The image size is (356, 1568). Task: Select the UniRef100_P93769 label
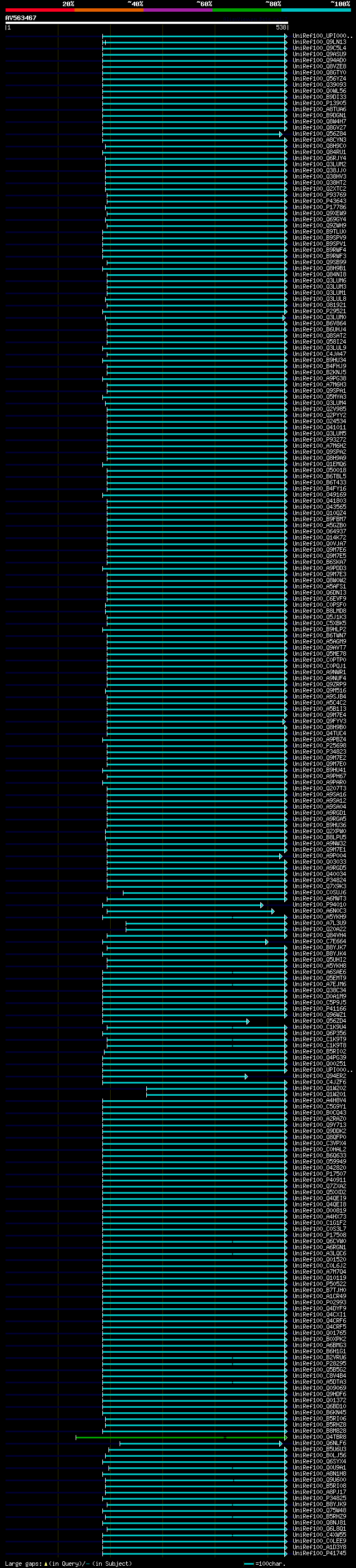319,195
